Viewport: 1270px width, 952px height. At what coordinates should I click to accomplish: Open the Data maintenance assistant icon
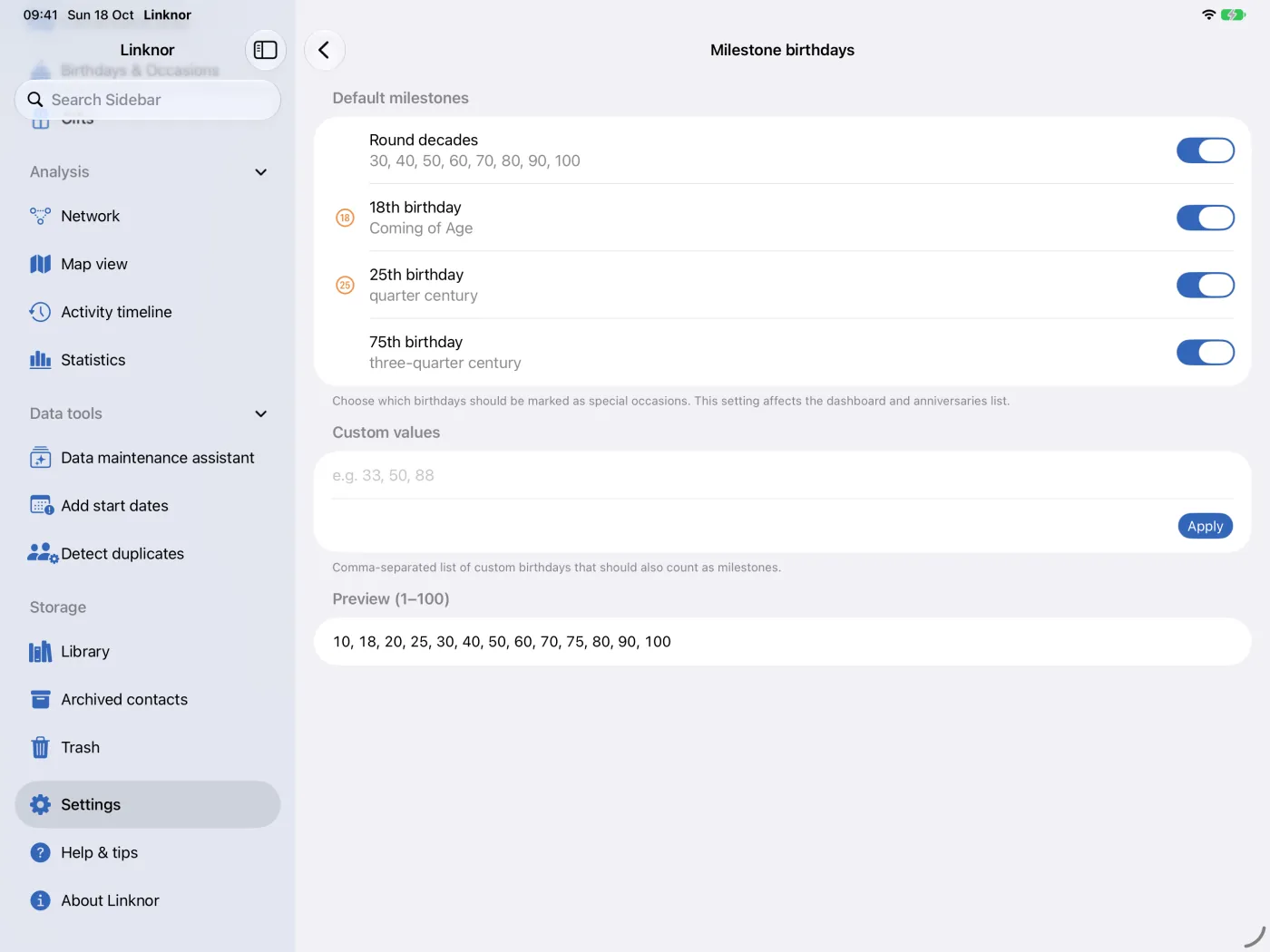pyautogui.click(x=40, y=458)
